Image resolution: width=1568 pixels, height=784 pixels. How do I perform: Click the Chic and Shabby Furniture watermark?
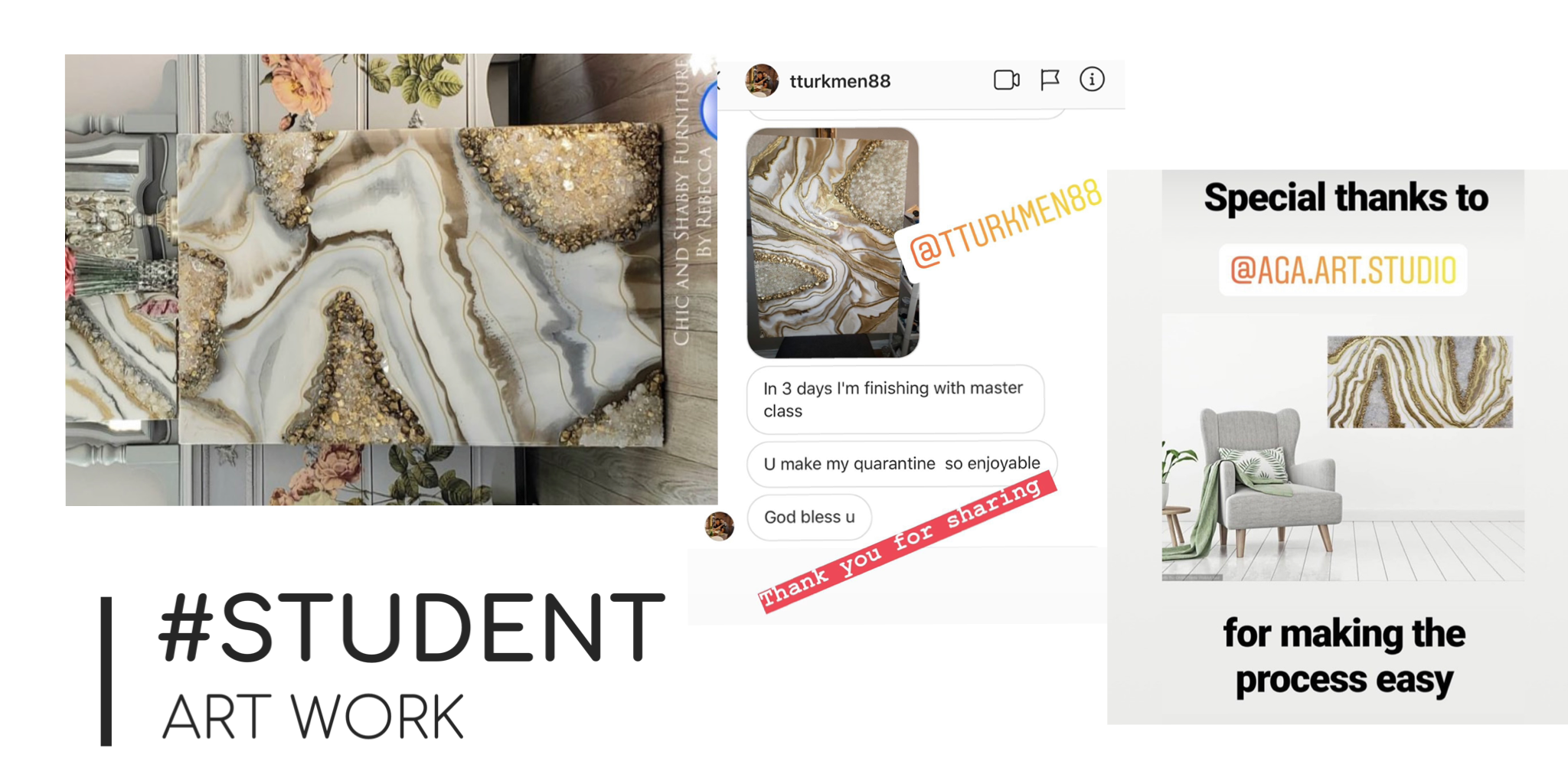click(693, 202)
